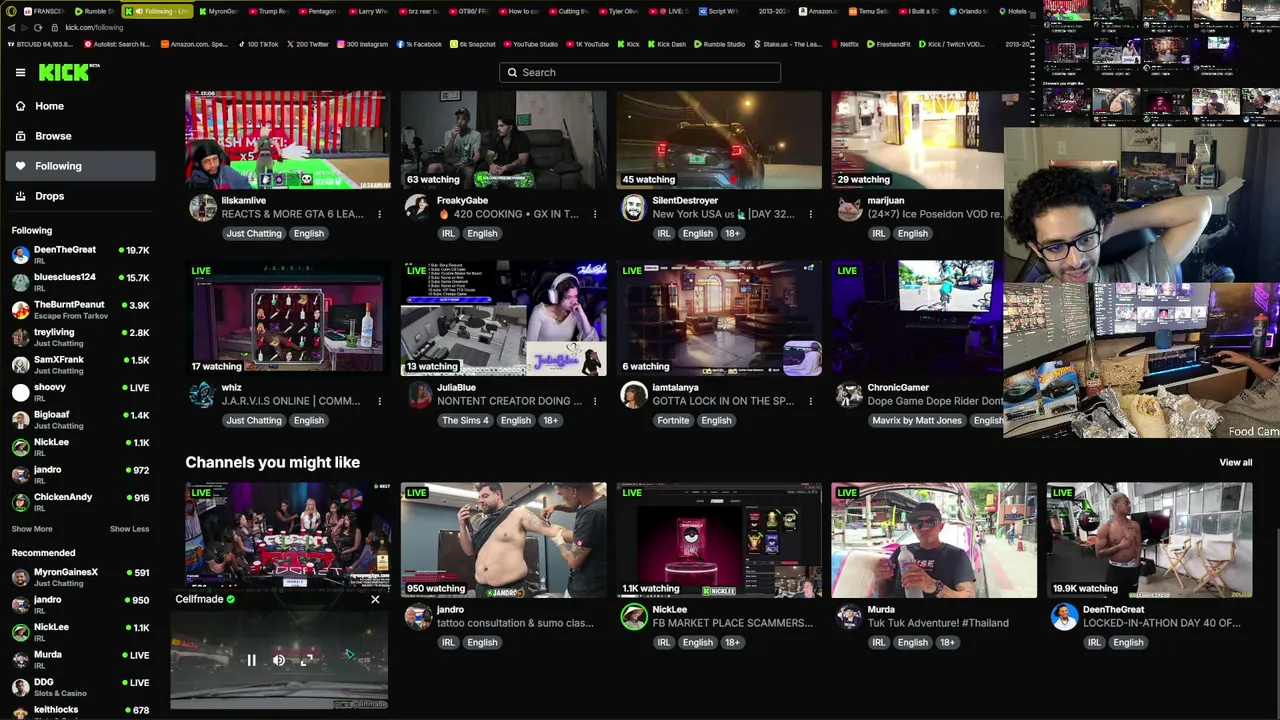Click NickLee avatar under Channels you might like

(633, 616)
